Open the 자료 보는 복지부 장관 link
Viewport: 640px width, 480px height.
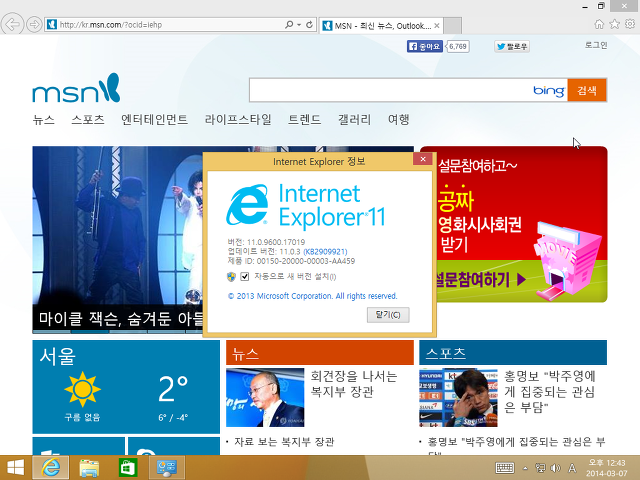pos(284,442)
